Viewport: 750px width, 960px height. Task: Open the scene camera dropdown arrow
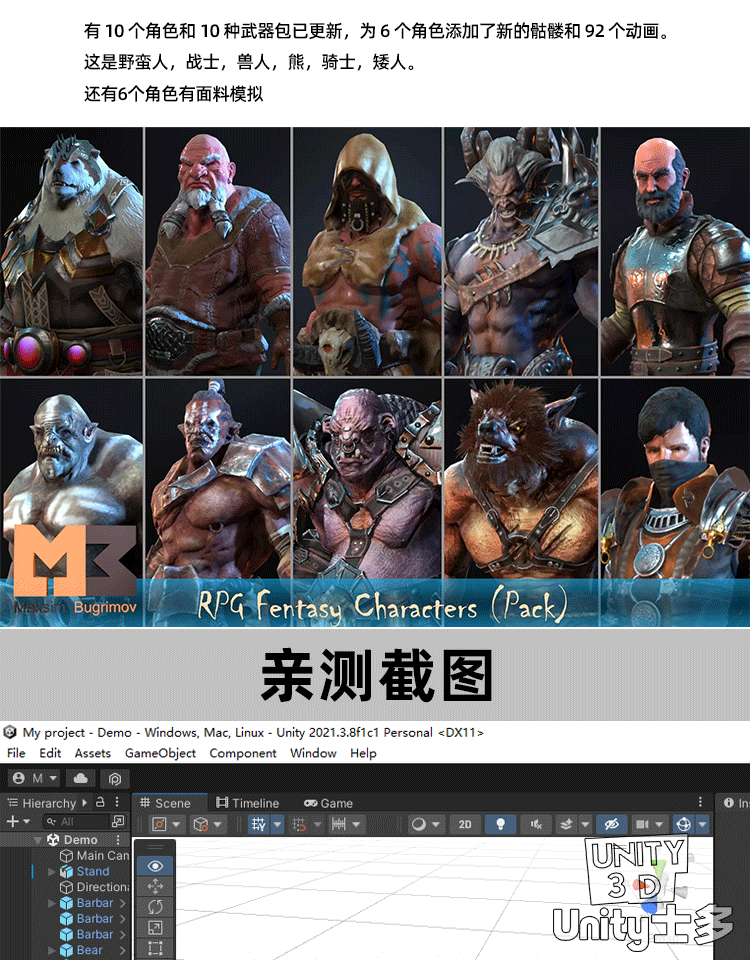(x=659, y=824)
